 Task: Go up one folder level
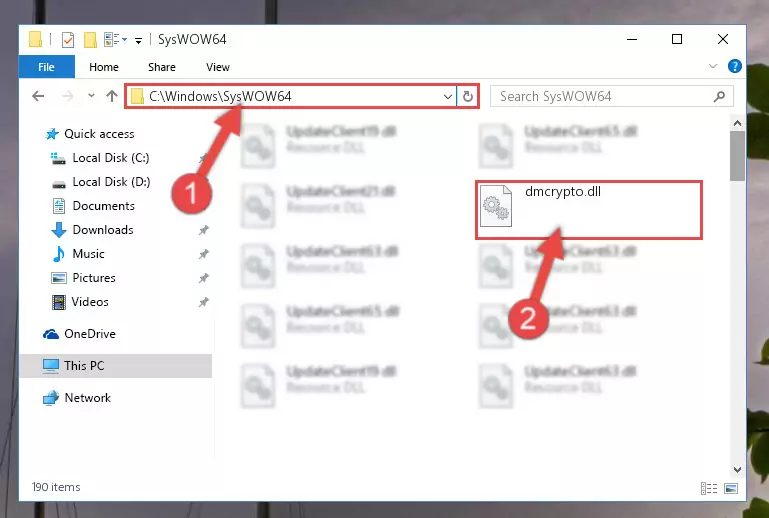coord(112,96)
